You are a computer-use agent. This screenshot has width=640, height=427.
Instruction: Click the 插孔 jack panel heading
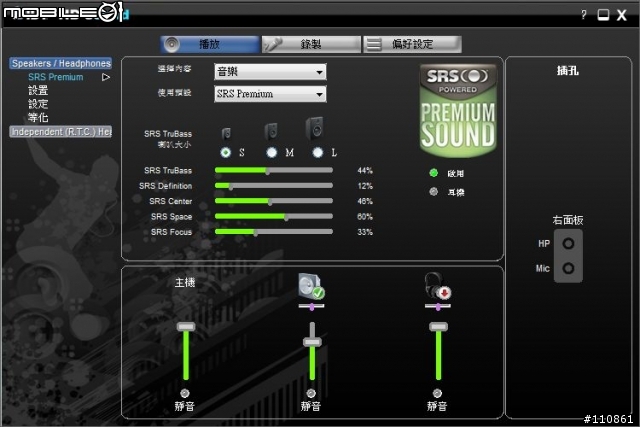(x=568, y=71)
